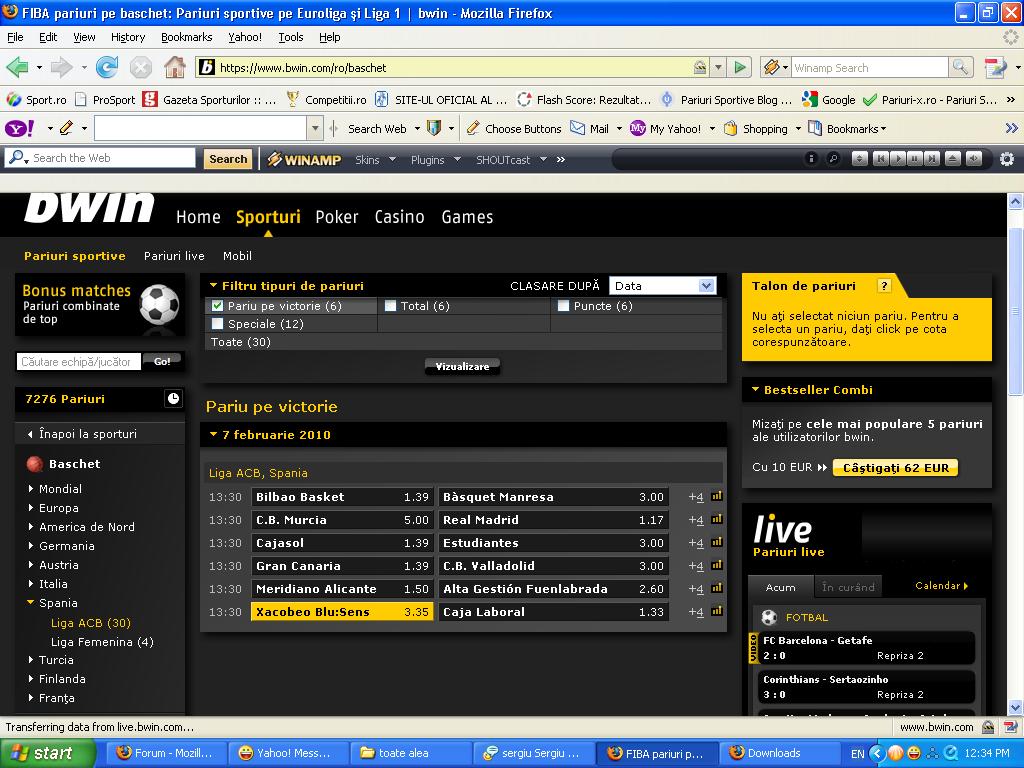Click Winamp toolbar play button

click(x=898, y=159)
